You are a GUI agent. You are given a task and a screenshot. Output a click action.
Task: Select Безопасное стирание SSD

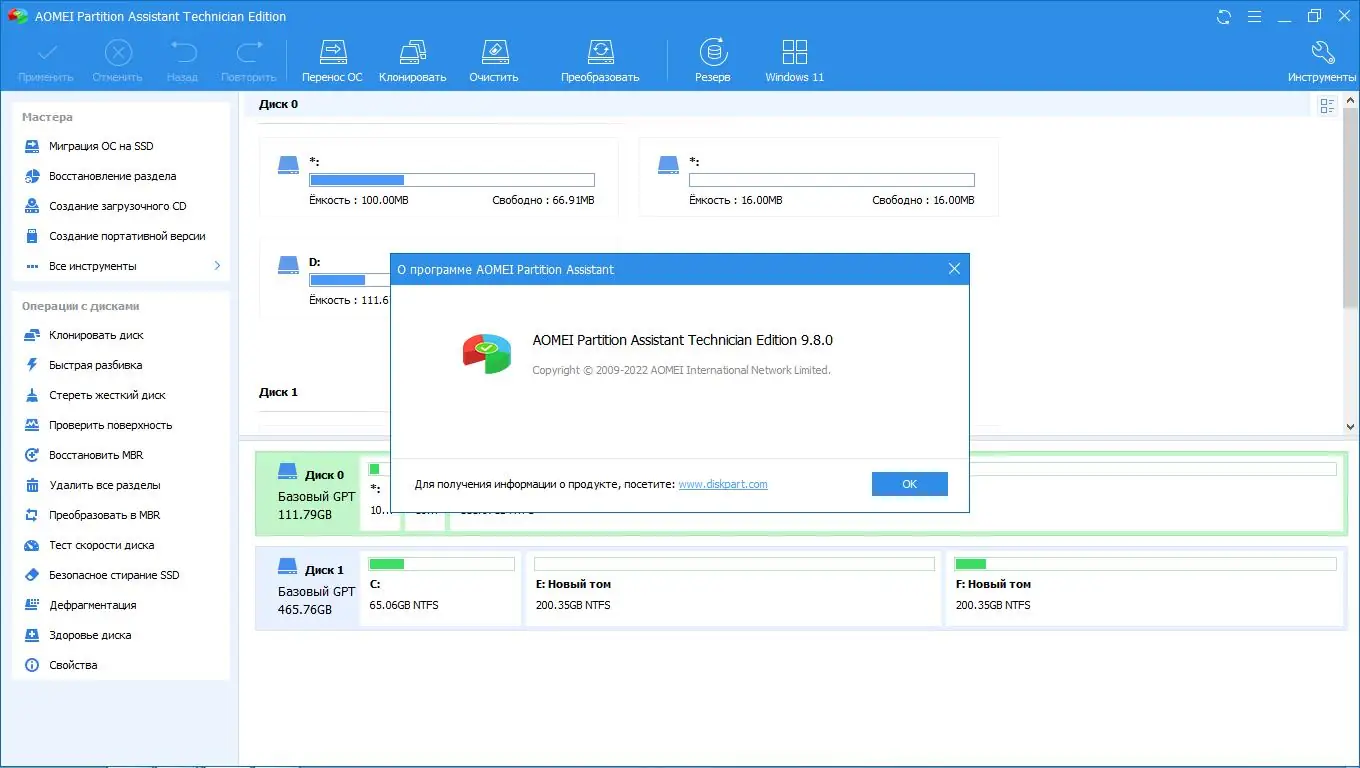[114, 575]
